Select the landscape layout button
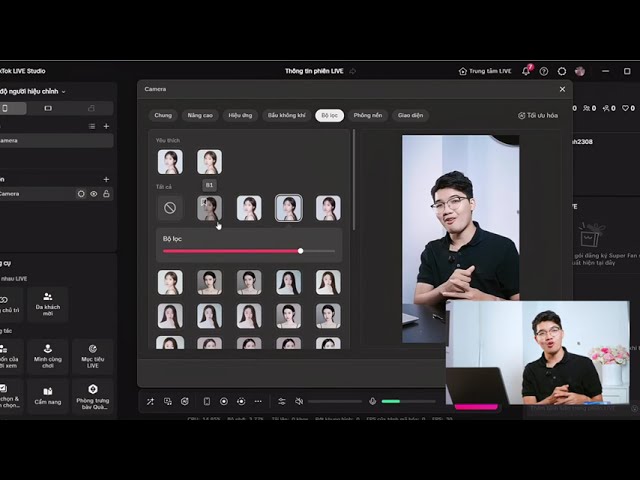 coord(48,108)
